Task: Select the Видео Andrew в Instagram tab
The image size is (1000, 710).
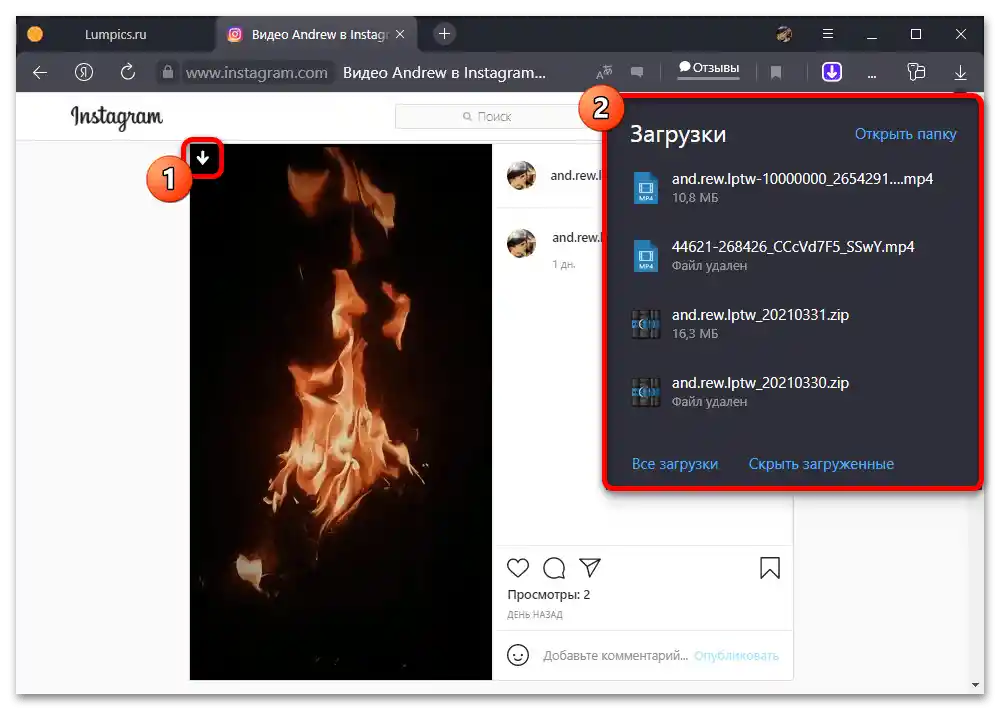Action: click(x=317, y=34)
